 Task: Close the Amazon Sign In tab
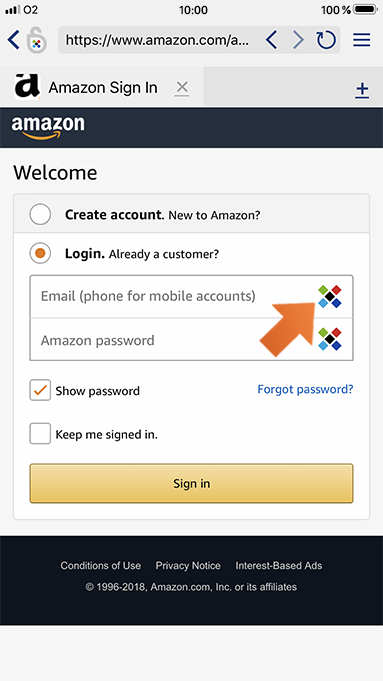pos(182,88)
